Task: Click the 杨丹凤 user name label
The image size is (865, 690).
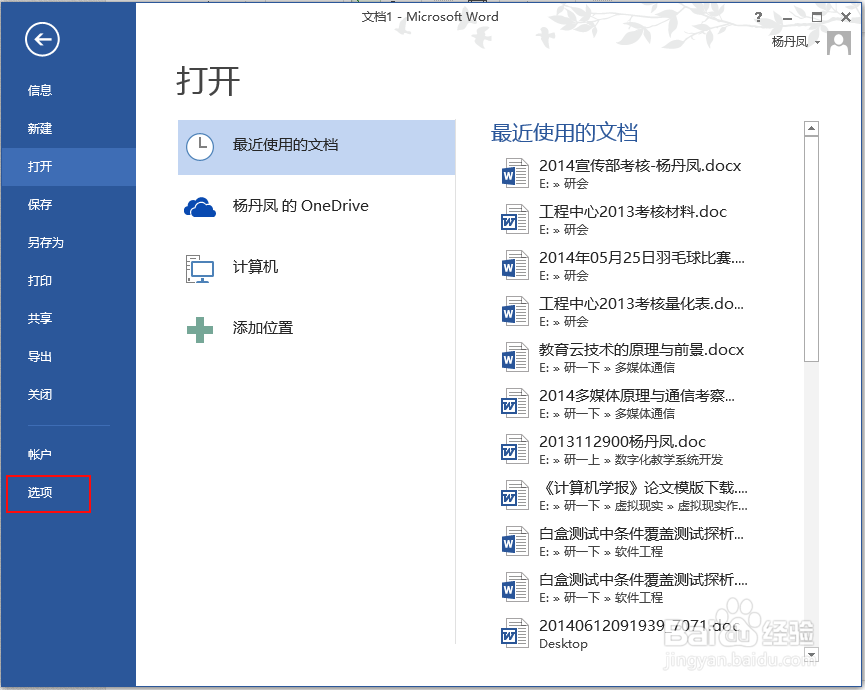Action: point(789,42)
